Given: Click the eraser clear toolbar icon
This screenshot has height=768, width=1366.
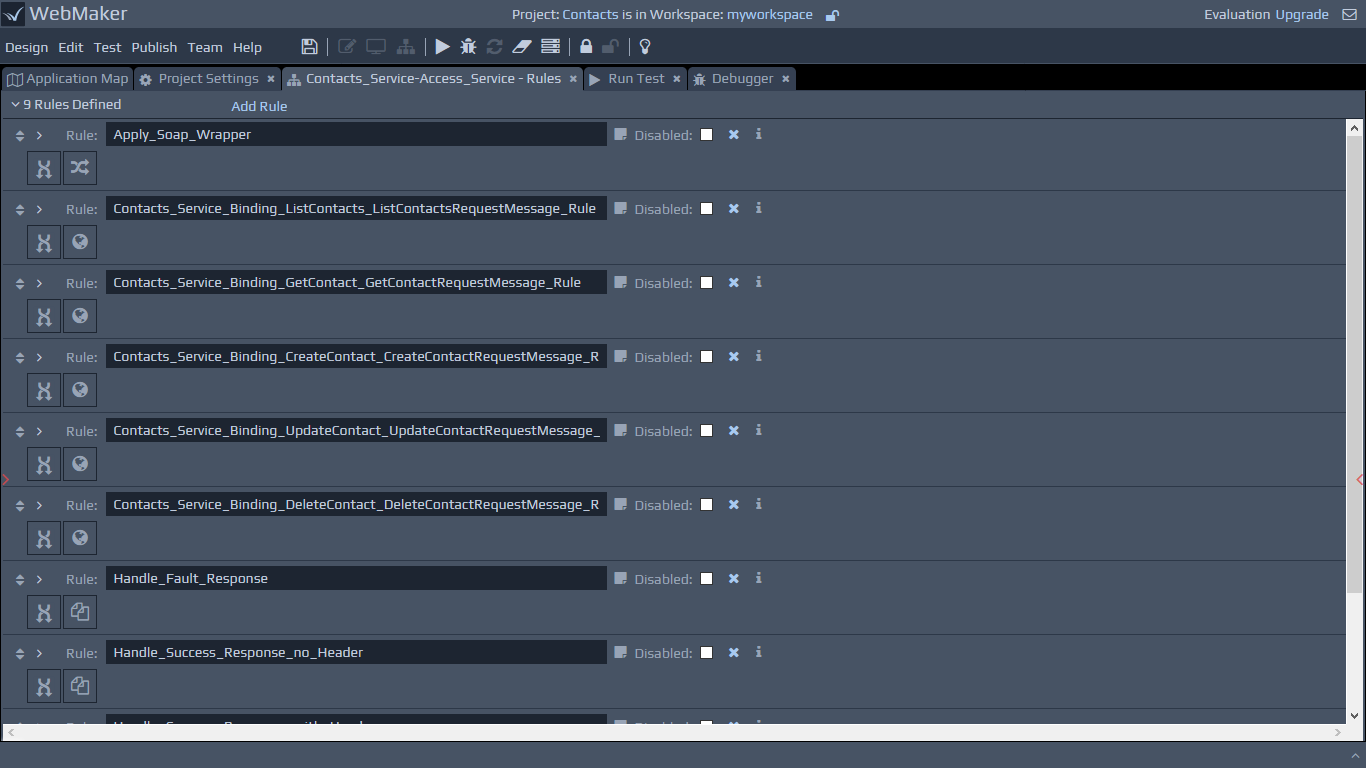Looking at the screenshot, I should click(522, 47).
